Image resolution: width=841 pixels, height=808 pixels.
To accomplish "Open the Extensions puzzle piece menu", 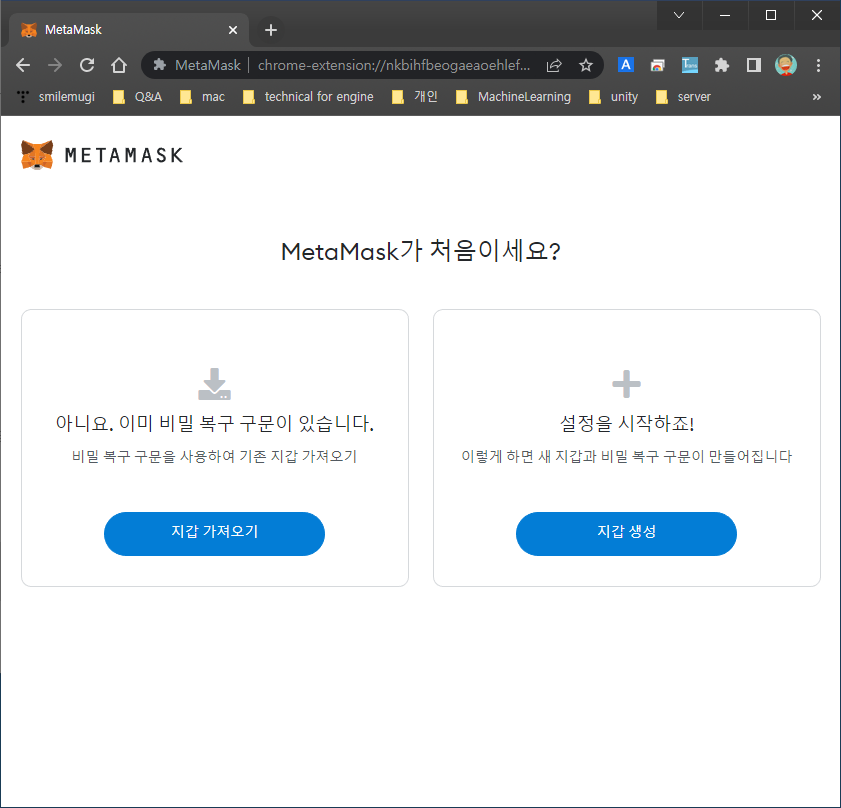I will (722, 65).
